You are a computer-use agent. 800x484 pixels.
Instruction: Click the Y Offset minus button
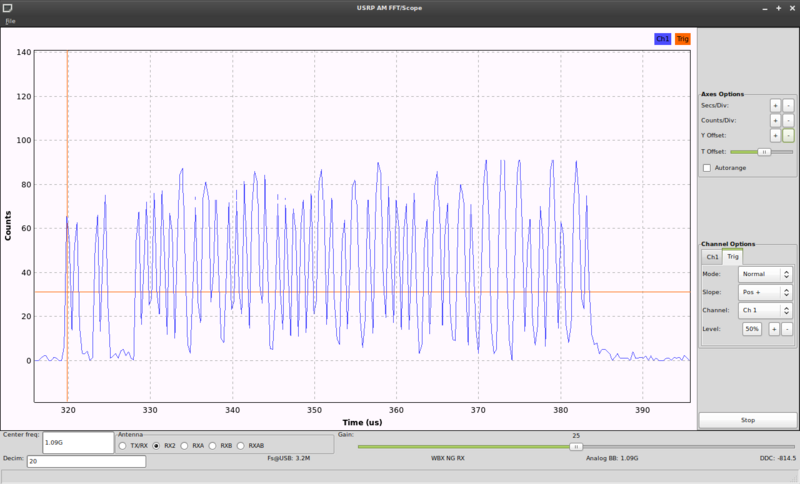click(x=788, y=135)
